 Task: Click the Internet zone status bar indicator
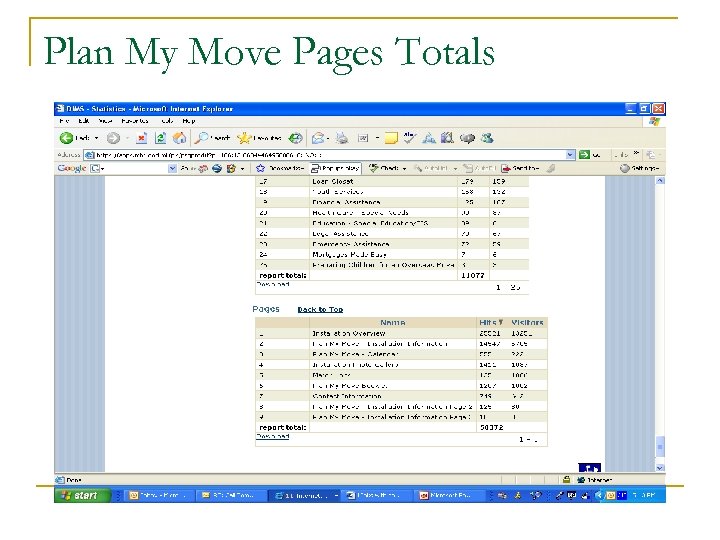(595, 480)
